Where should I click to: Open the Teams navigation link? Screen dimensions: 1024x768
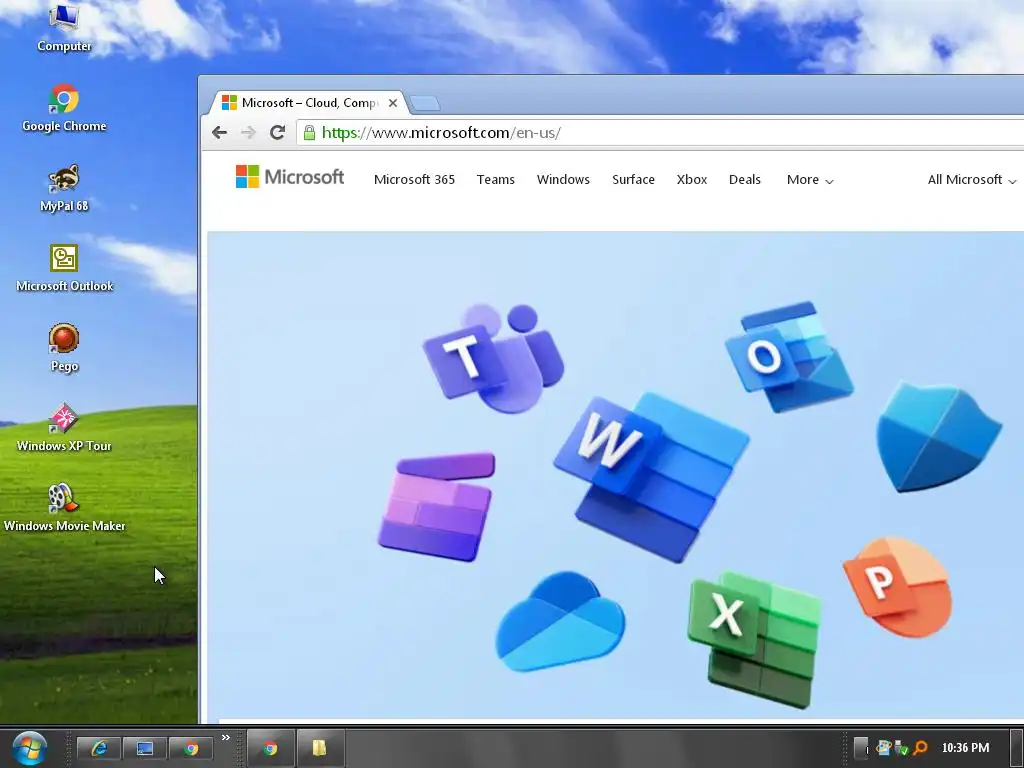pos(496,180)
